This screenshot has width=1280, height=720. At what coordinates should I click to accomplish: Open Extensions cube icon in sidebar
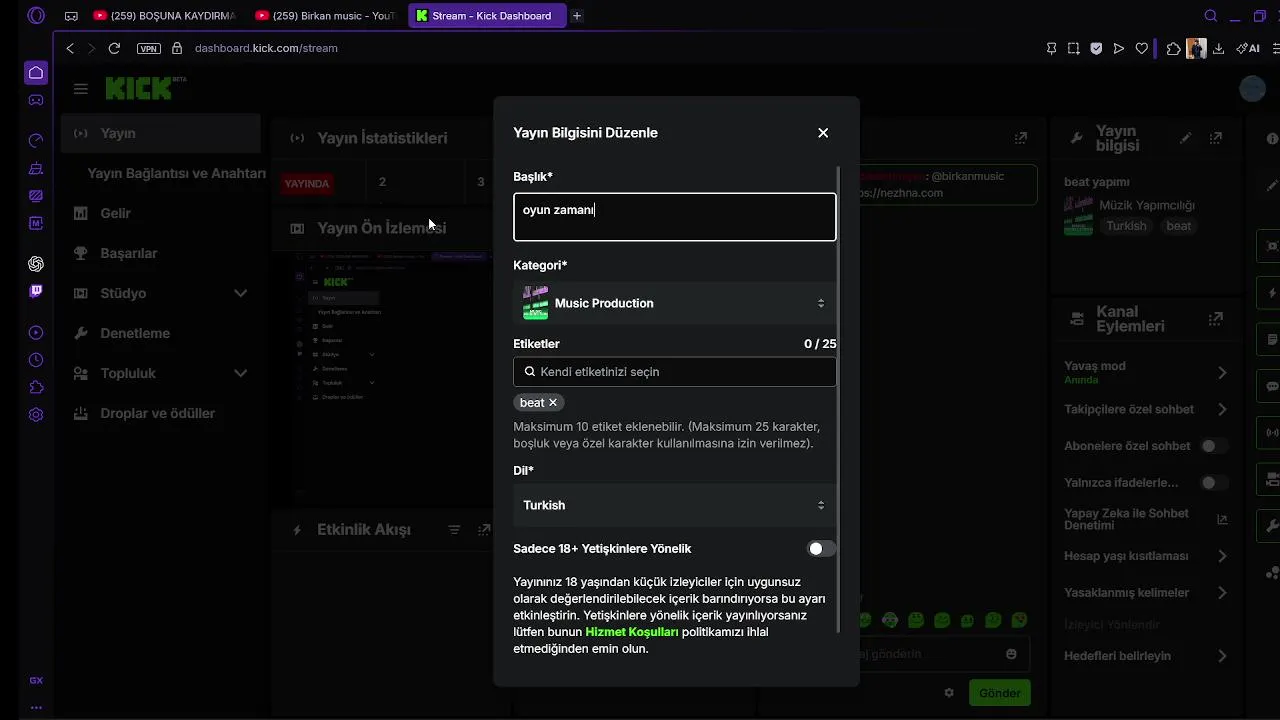(36, 388)
